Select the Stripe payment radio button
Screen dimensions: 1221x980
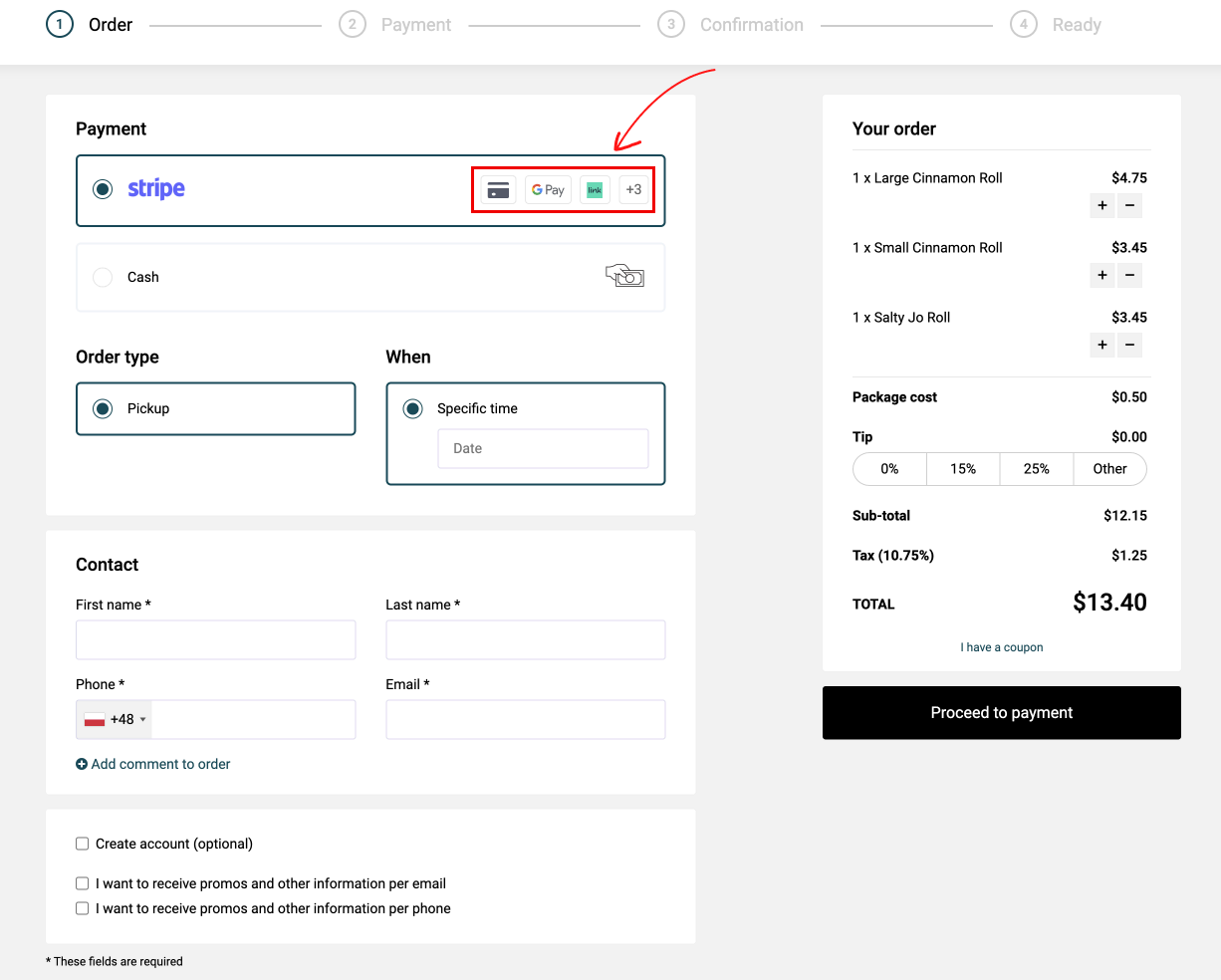[103, 189]
